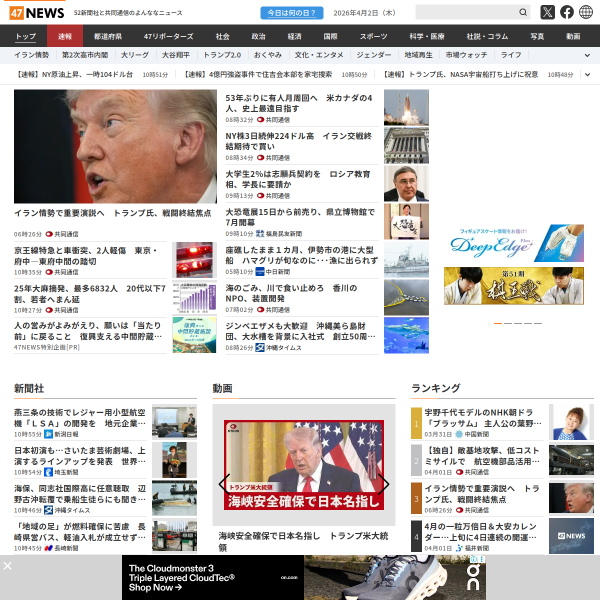The image size is (600, 600).
Task: Open the stranded ship thumbnail
Action: click(406, 259)
